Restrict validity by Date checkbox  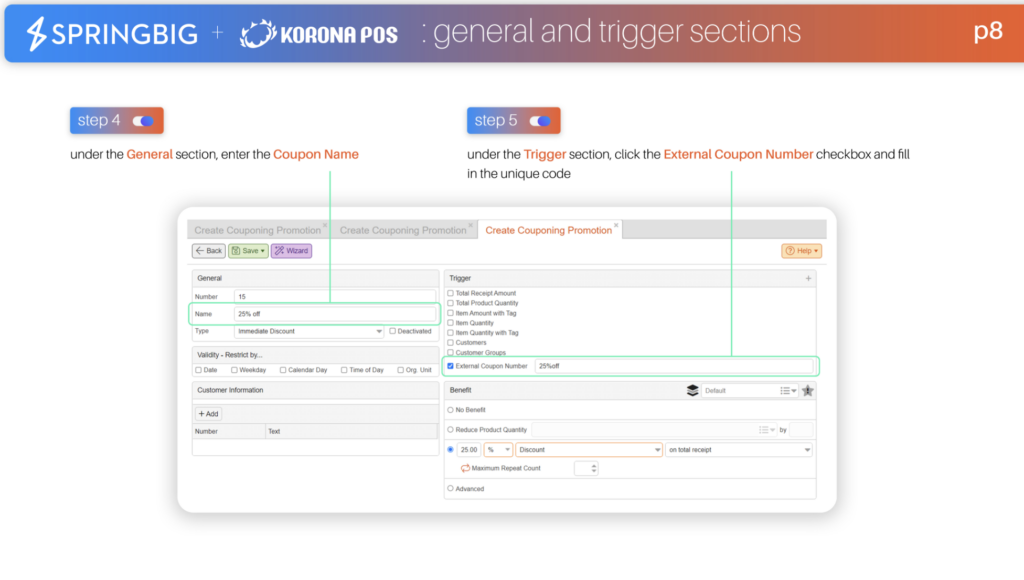[199, 370]
